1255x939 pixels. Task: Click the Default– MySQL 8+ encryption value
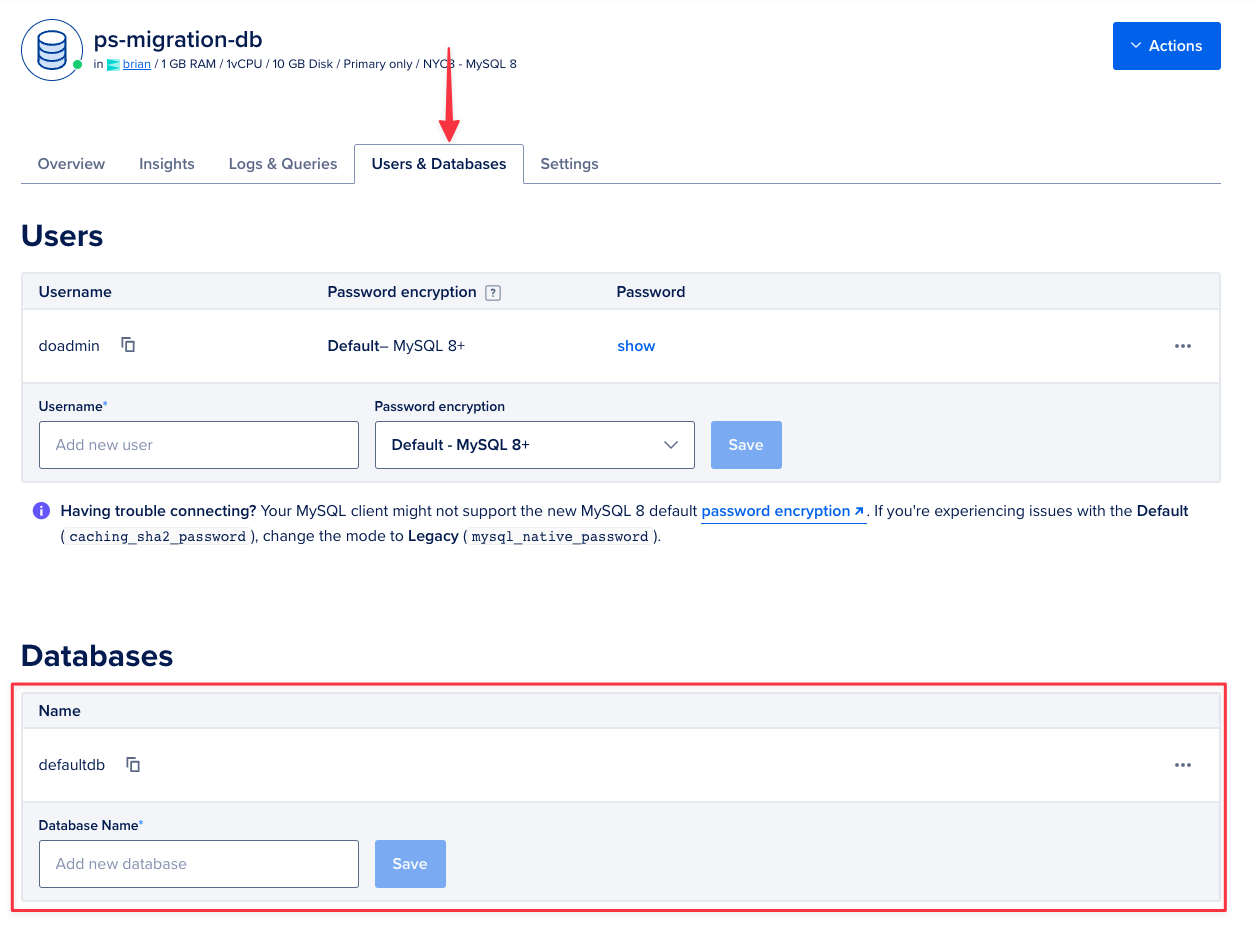396,346
